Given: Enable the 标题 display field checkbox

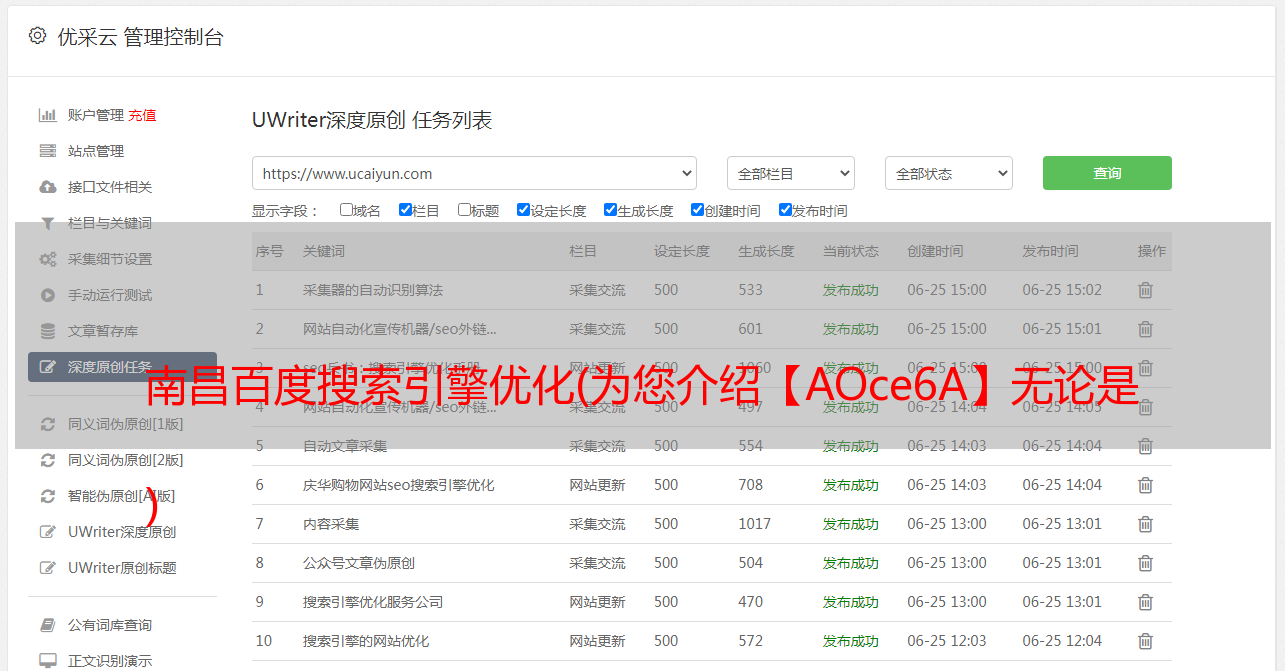Looking at the screenshot, I should click(x=464, y=210).
